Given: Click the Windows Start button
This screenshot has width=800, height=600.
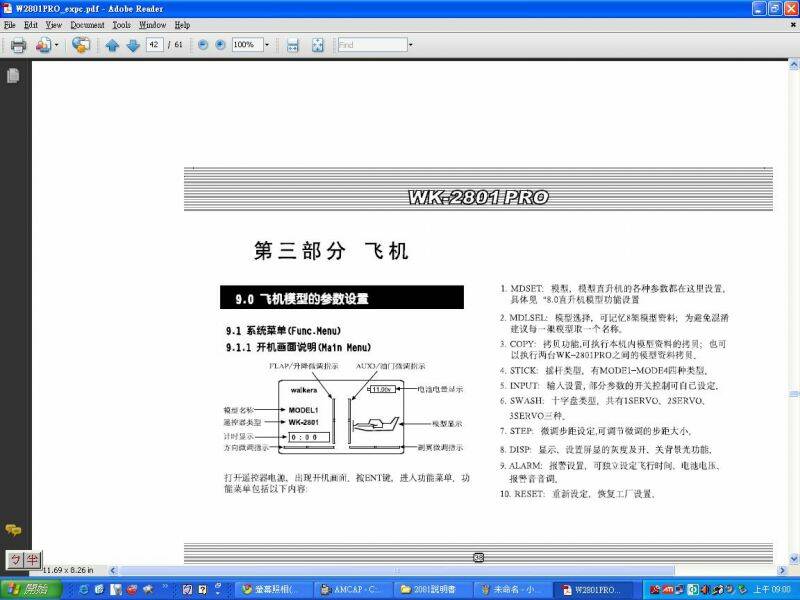Looking at the screenshot, I should pos(30,590).
